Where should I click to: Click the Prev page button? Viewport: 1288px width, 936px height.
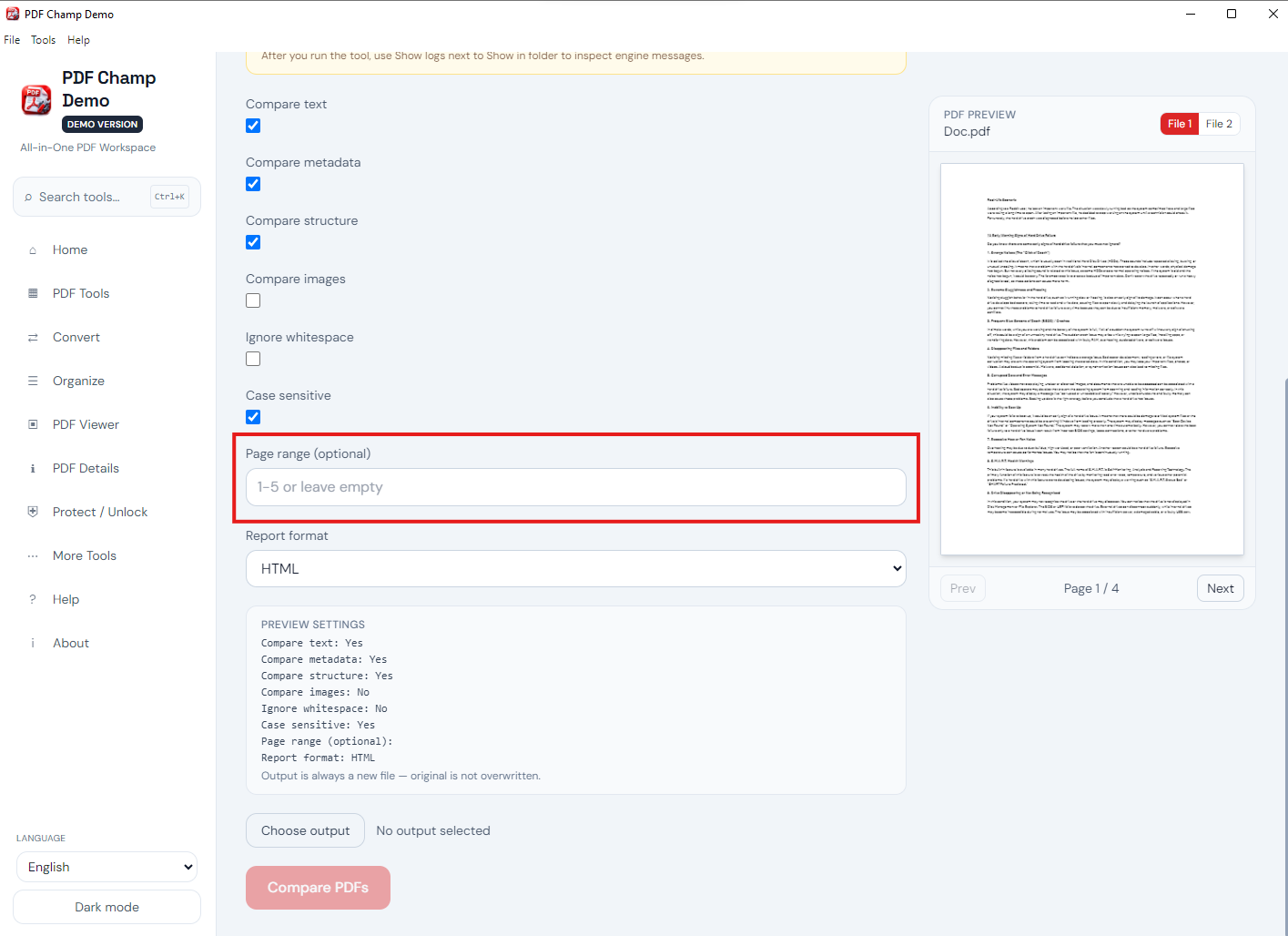point(962,589)
